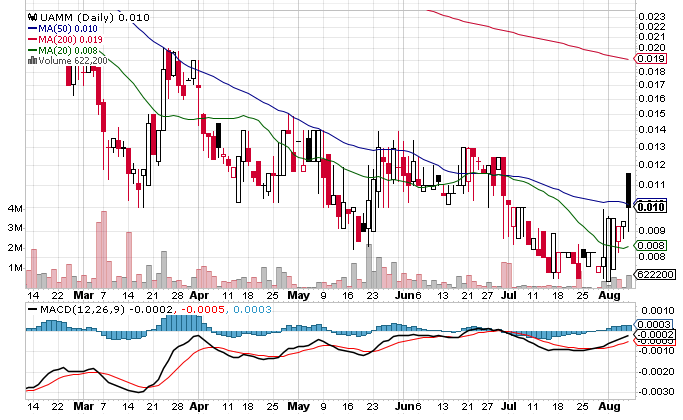The height and width of the screenshot is (420, 683).
Task: Click Apr on the MACD panel date axis
Action: point(199,406)
